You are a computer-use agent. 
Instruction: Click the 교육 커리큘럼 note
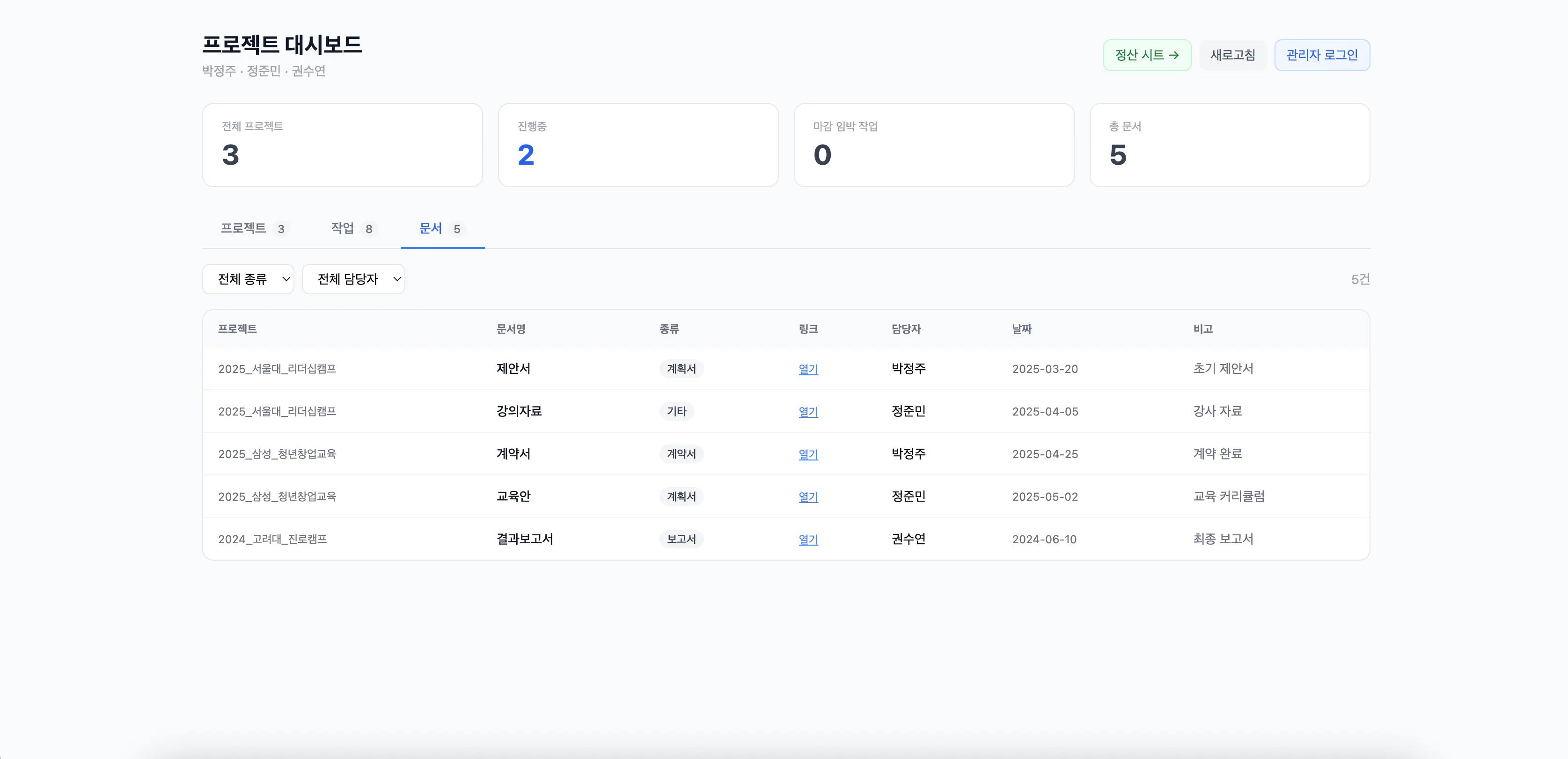pyautogui.click(x=1229, y=496)
